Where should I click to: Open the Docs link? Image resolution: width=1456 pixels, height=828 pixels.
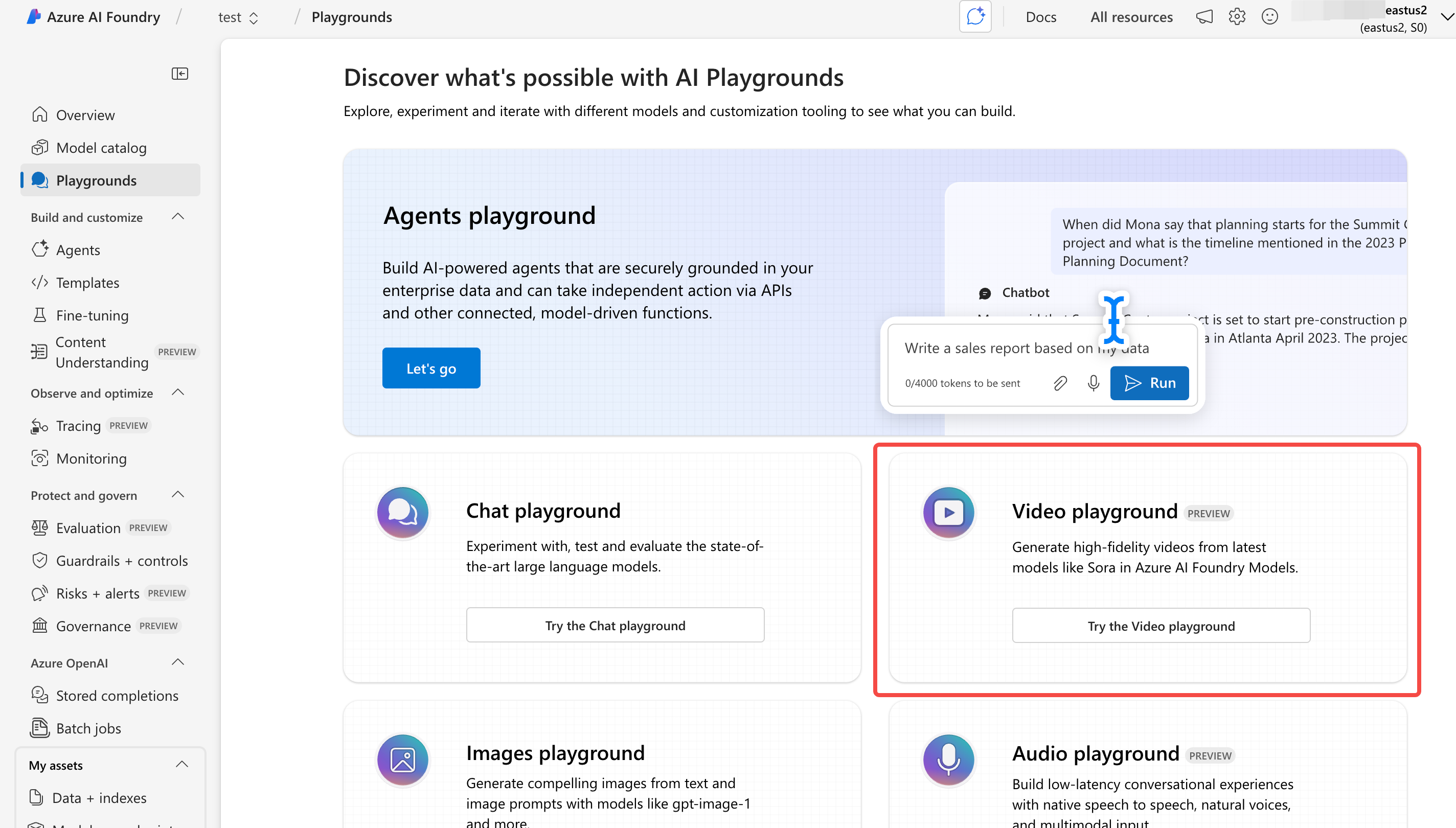(1040, 17)
